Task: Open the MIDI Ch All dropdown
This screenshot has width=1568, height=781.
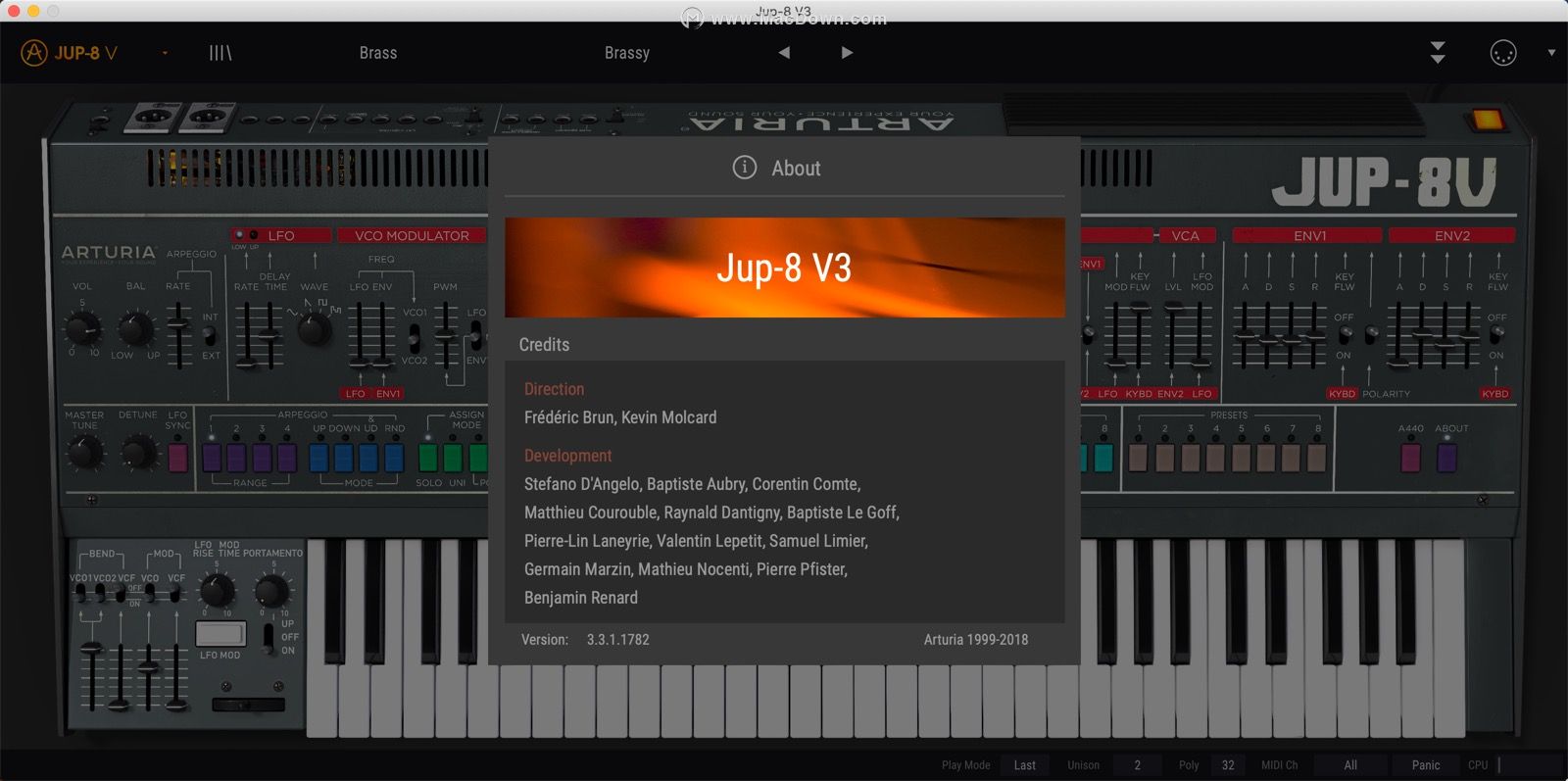Action: click(1350, 765)
